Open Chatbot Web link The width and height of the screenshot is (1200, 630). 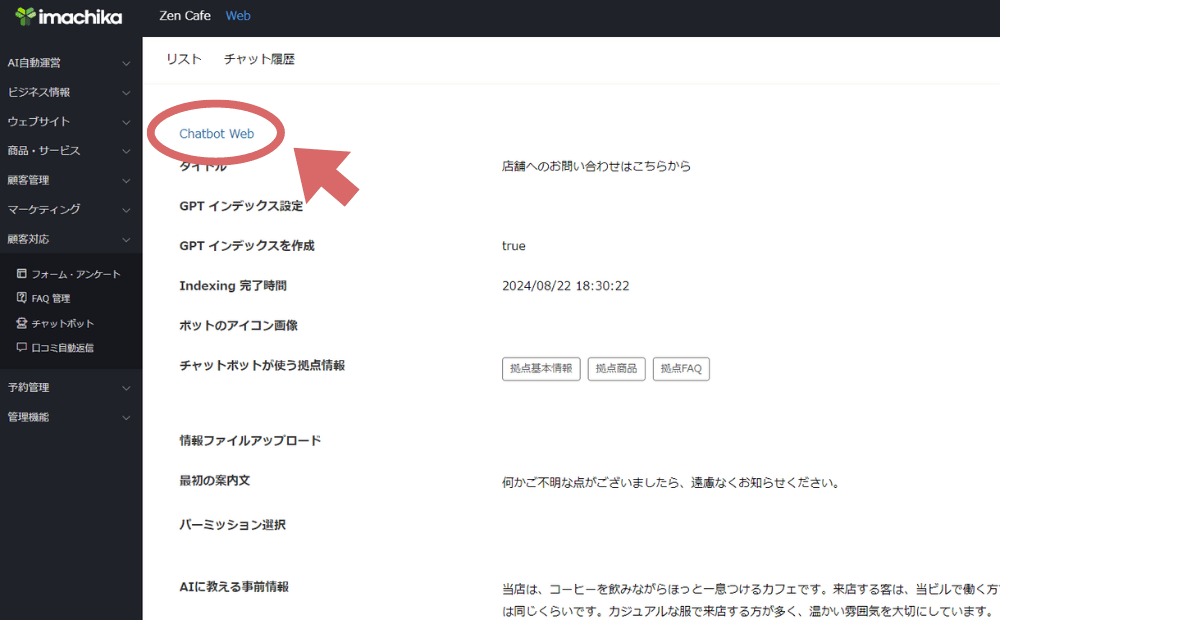point(217,133)
